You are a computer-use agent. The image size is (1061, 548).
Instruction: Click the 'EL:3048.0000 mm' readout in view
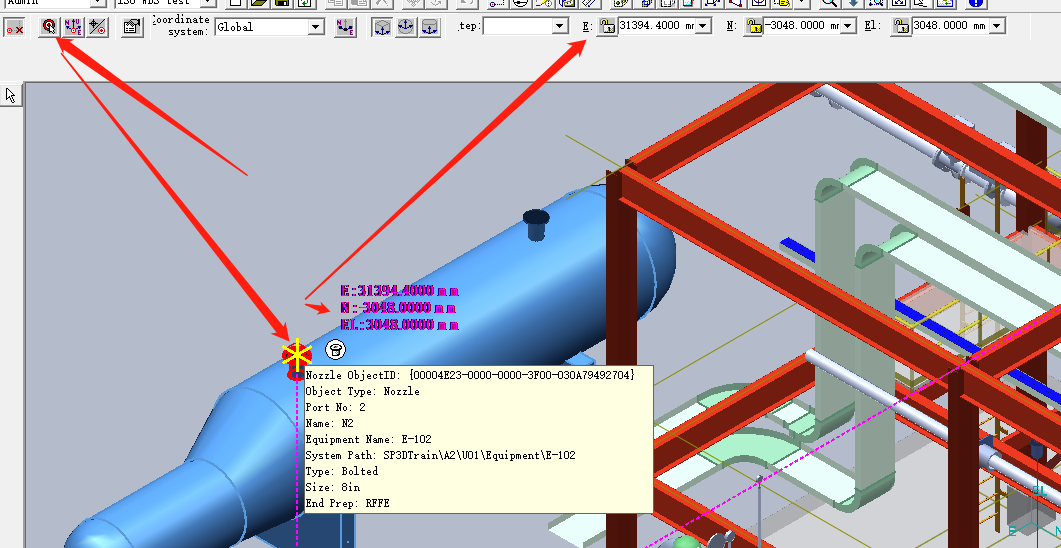coord(400,325)
